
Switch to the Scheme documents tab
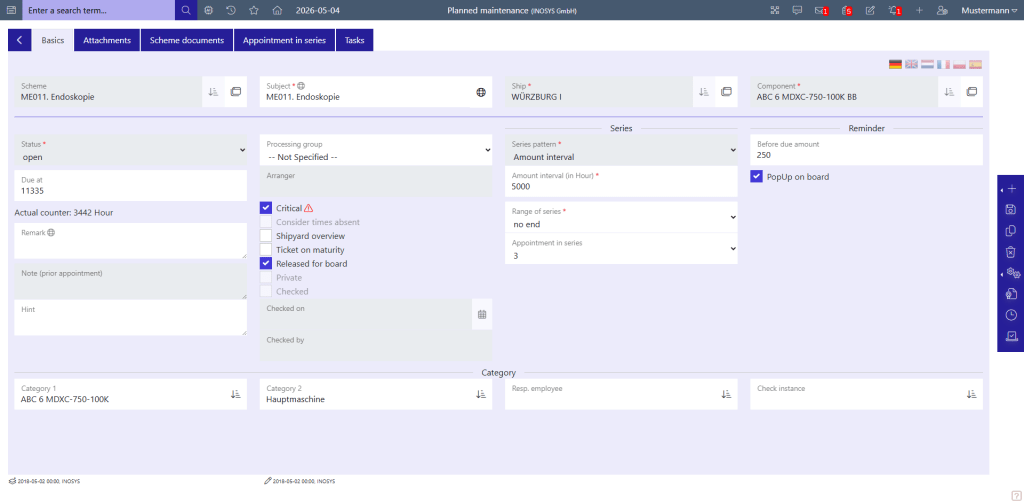tap(187, 40)
